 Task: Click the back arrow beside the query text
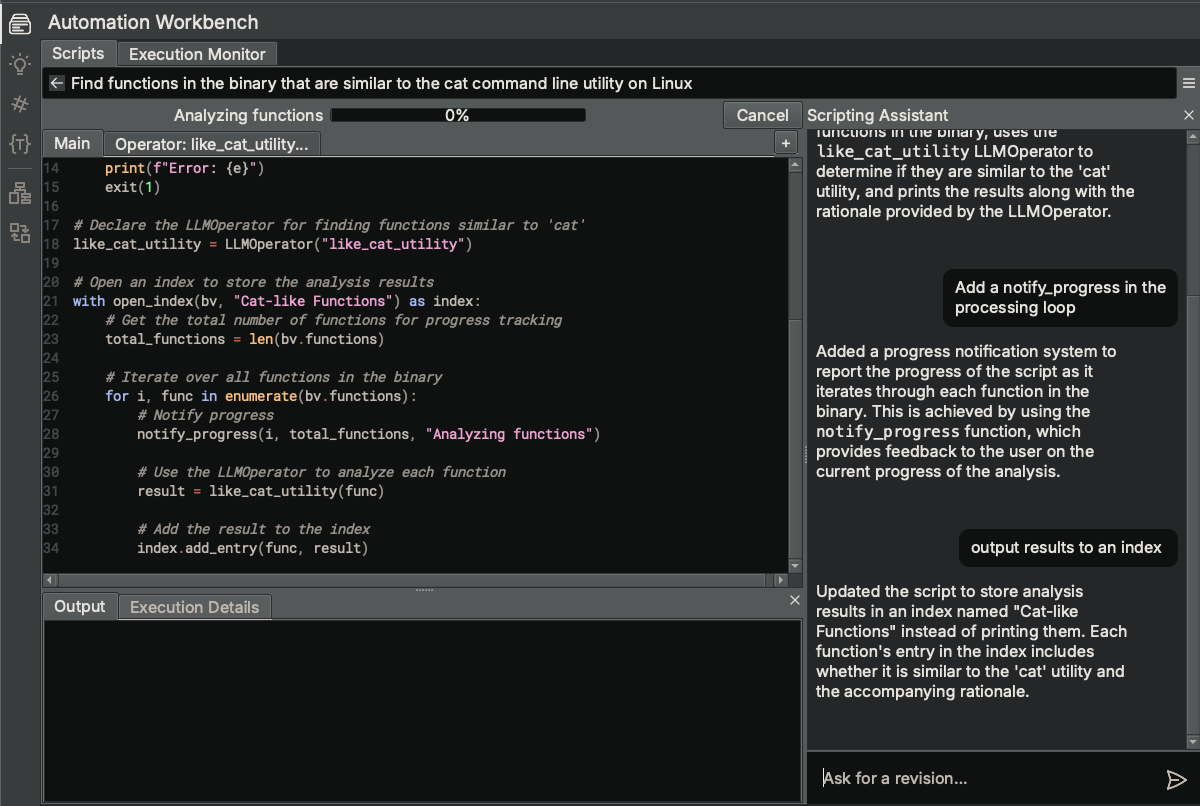pyautogui.click(x=57, y=83)
